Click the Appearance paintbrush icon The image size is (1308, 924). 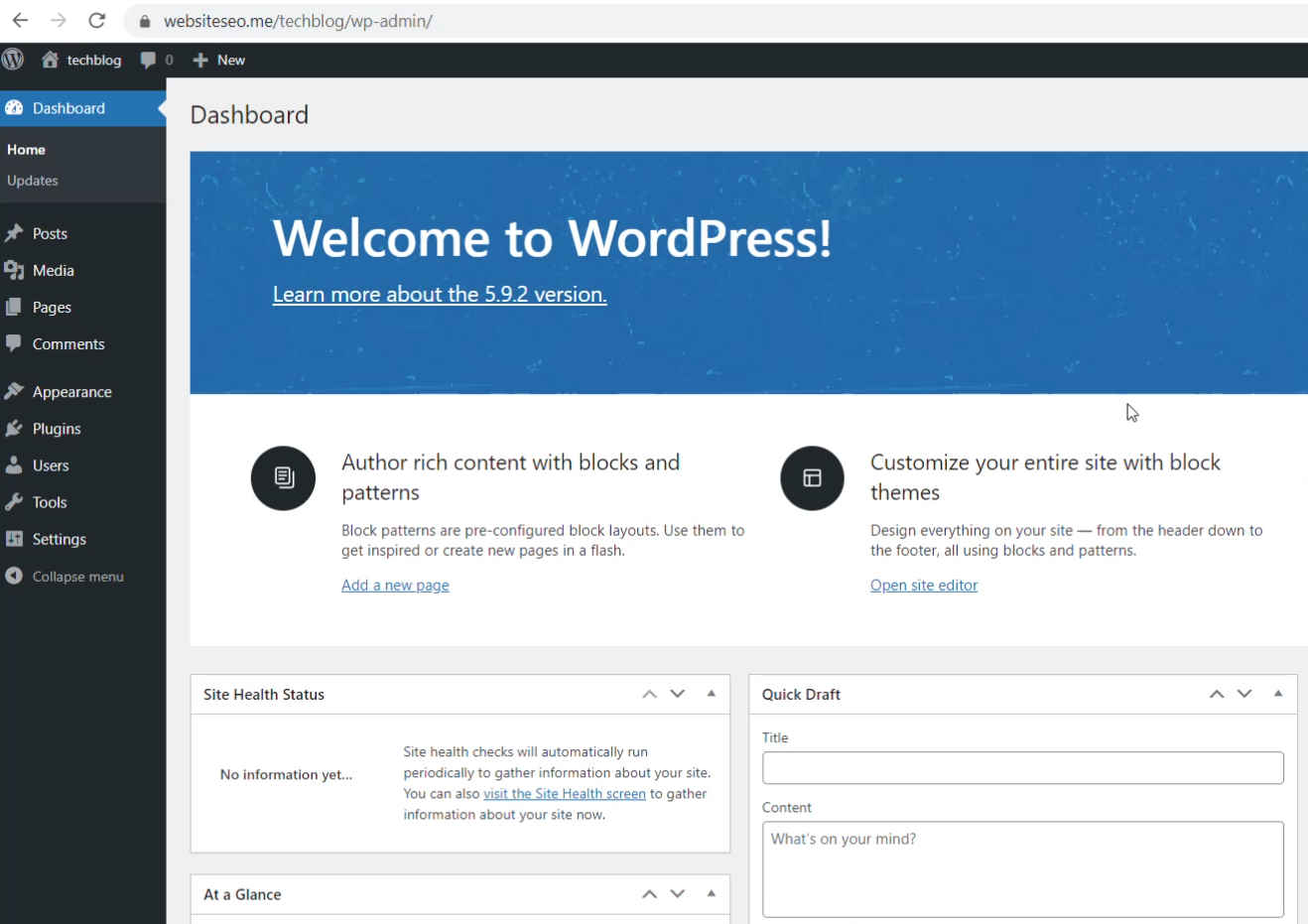pyautogui.click(x=14, y=391)
